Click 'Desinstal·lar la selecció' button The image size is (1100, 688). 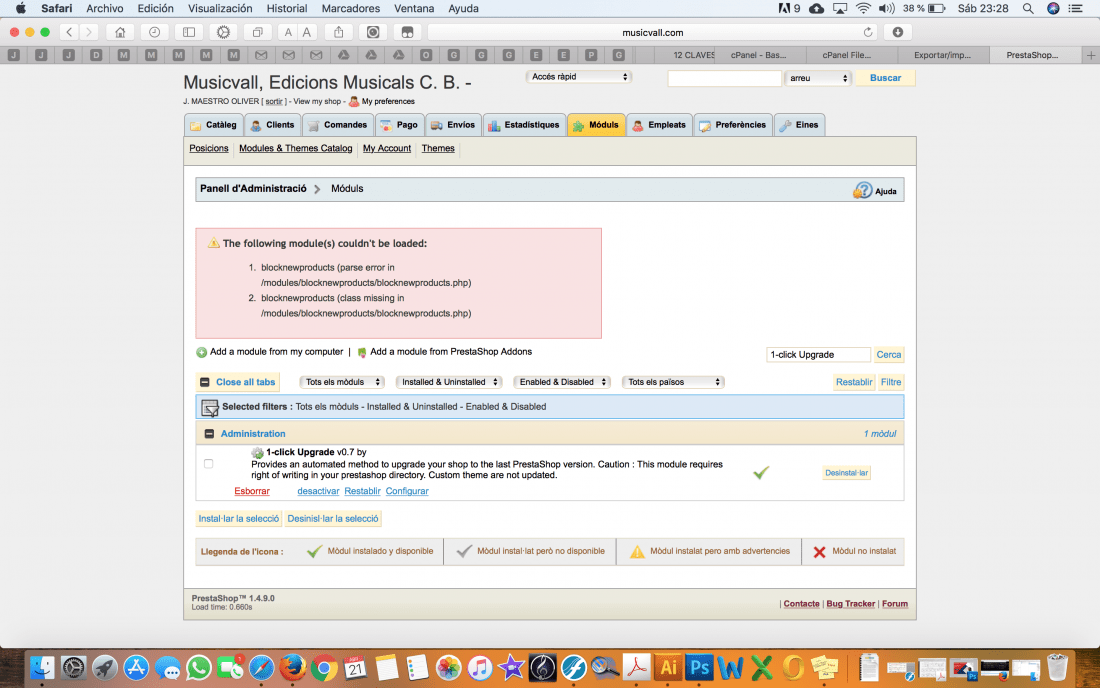click(x=333, y=519)
